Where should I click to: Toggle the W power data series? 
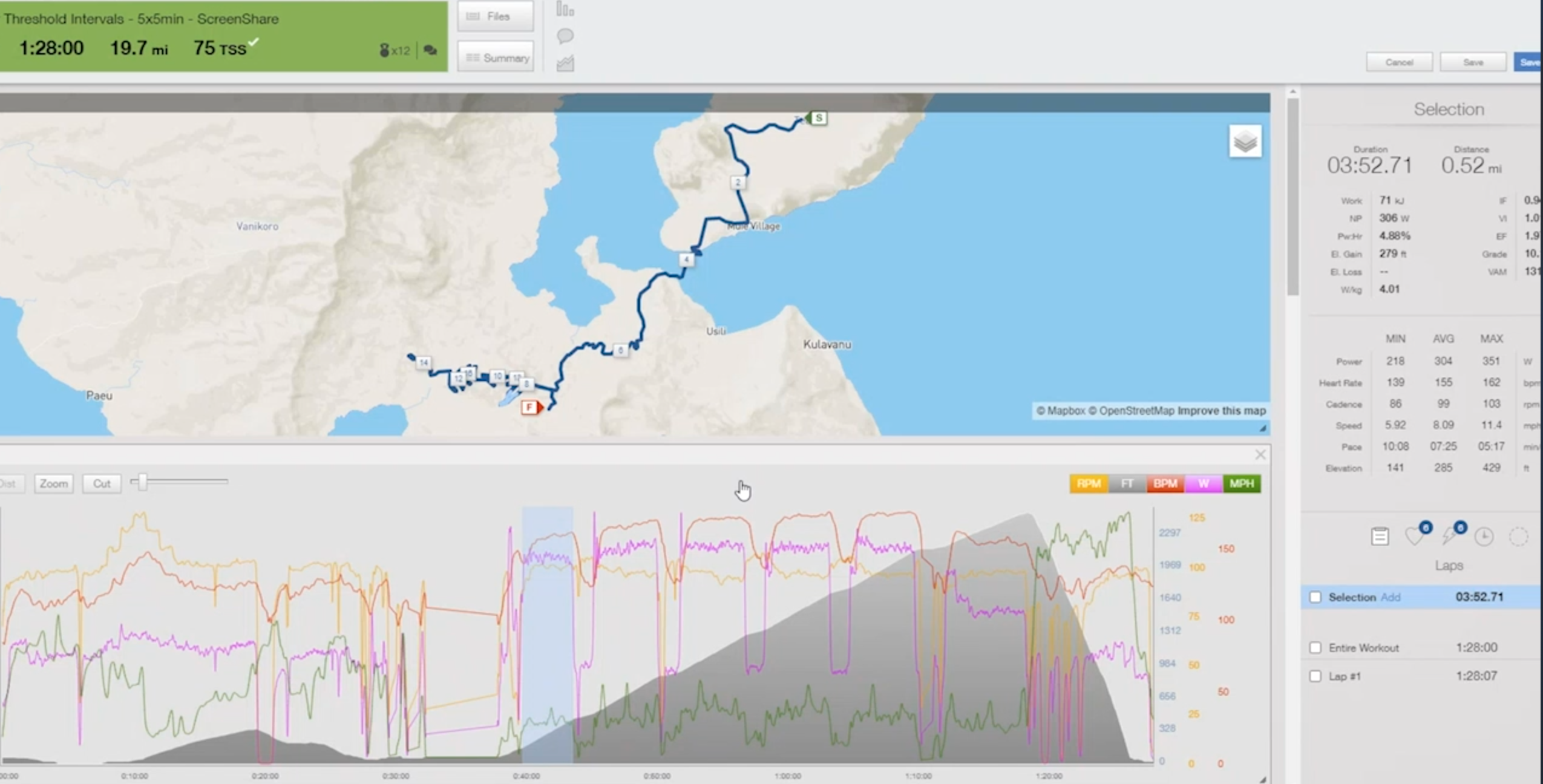[1203, 483]
